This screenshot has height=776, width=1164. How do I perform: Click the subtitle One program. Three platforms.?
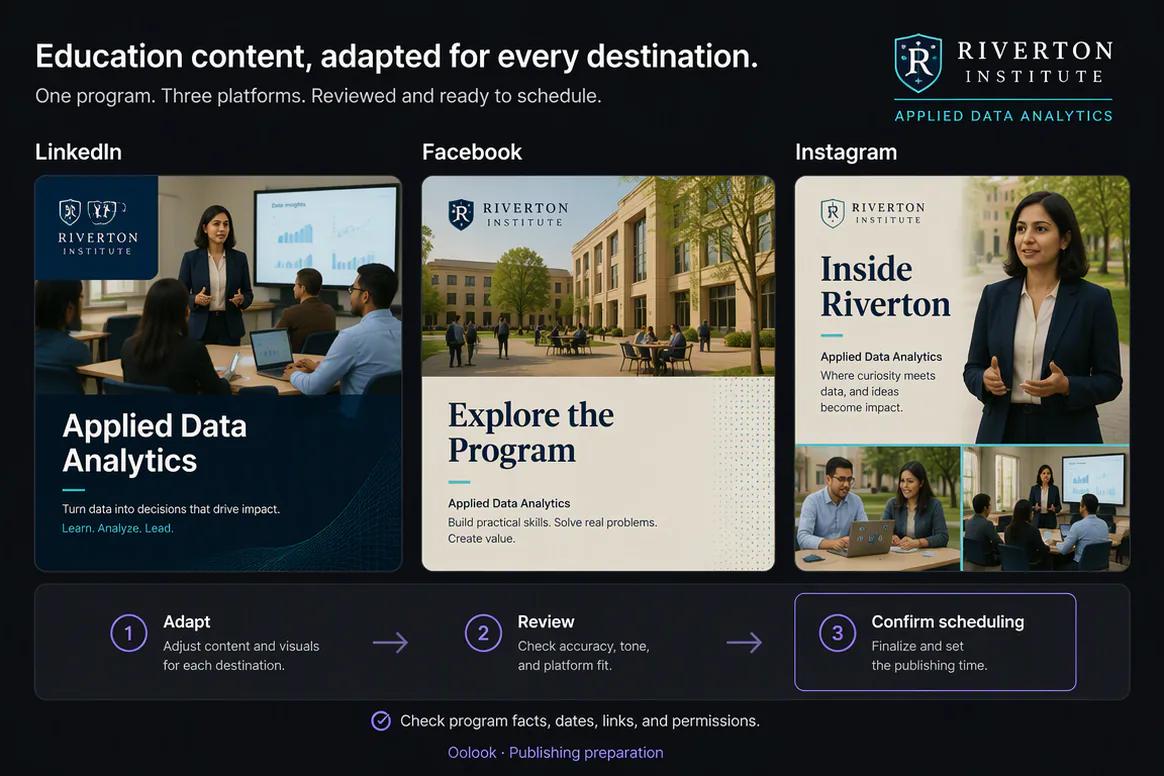coord(318,96)
